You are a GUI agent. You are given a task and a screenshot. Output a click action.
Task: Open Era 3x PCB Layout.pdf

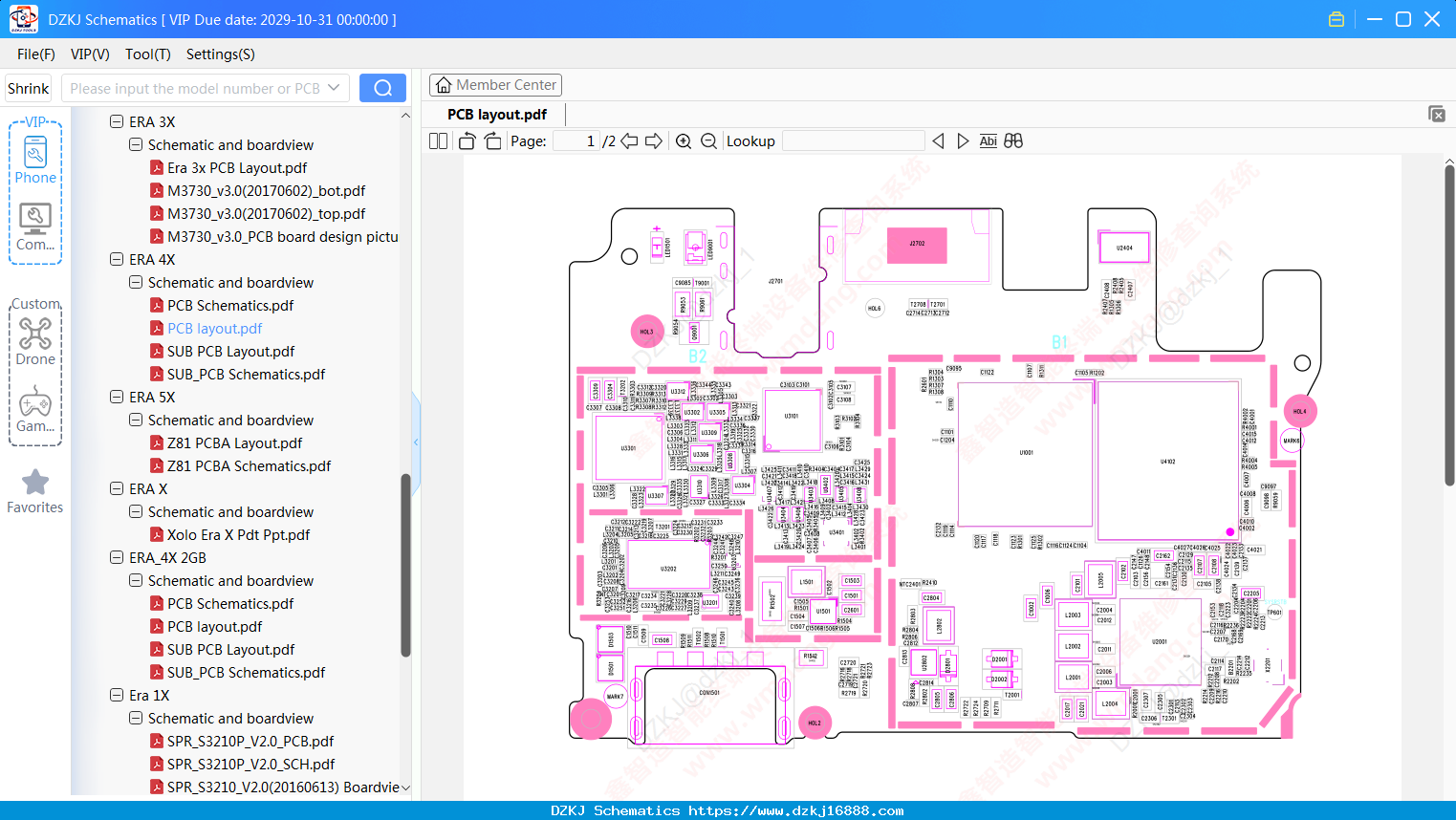pyautogui.click(x=237, y=167)
